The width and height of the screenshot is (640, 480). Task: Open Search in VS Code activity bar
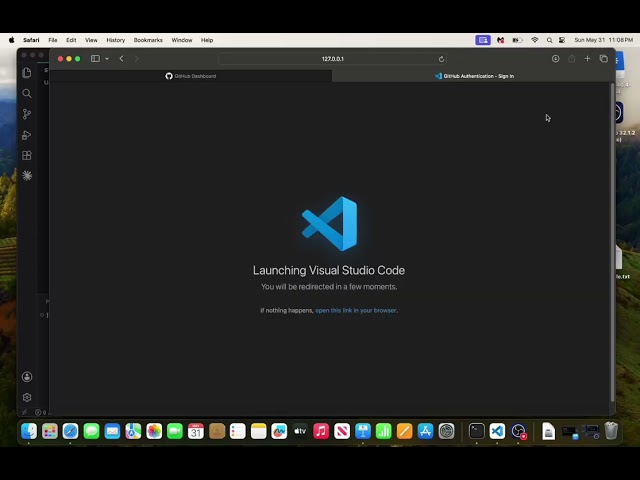coord(27,93)
